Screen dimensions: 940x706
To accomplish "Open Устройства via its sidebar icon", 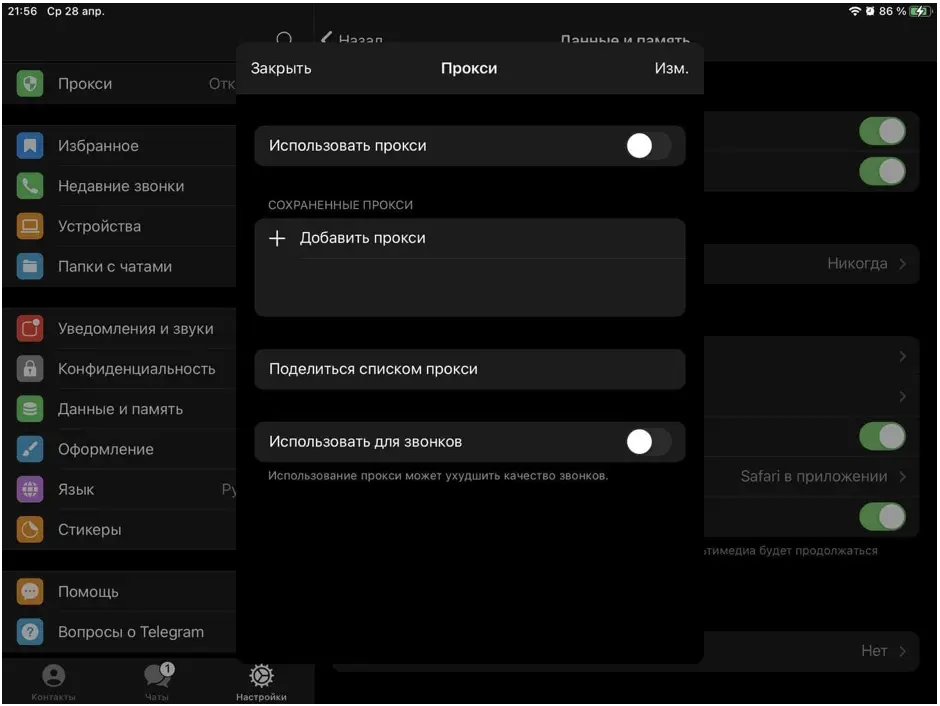I will click(28, 226).
